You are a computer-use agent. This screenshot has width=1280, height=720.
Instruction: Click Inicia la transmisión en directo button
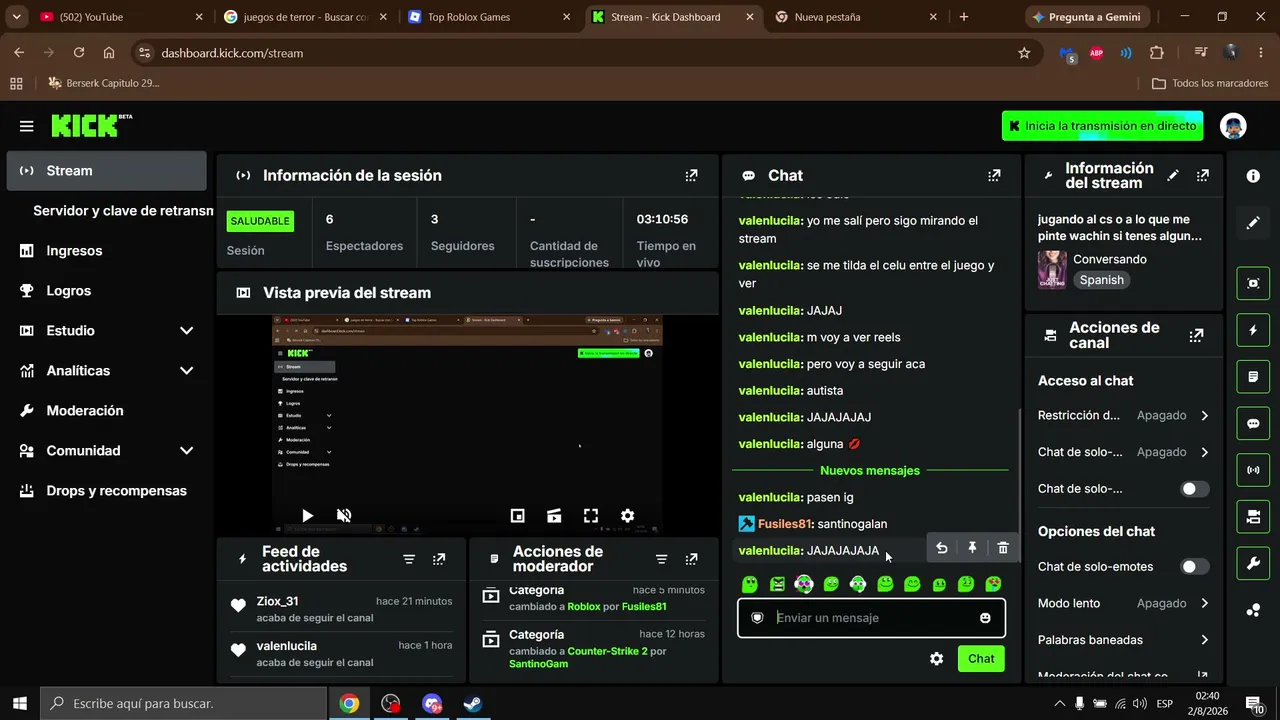(1103, 126)
